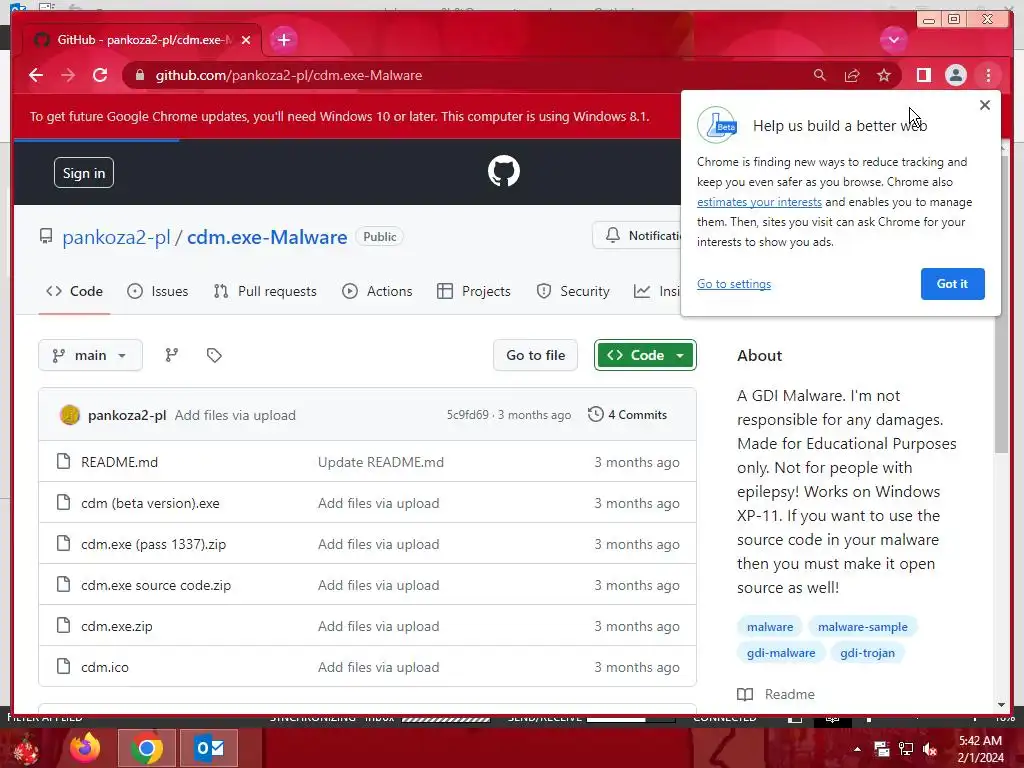Open the pankoza2-pl commit author link
The width and height of the screenshot is (1024, 768).
click(x=127, y=415)
